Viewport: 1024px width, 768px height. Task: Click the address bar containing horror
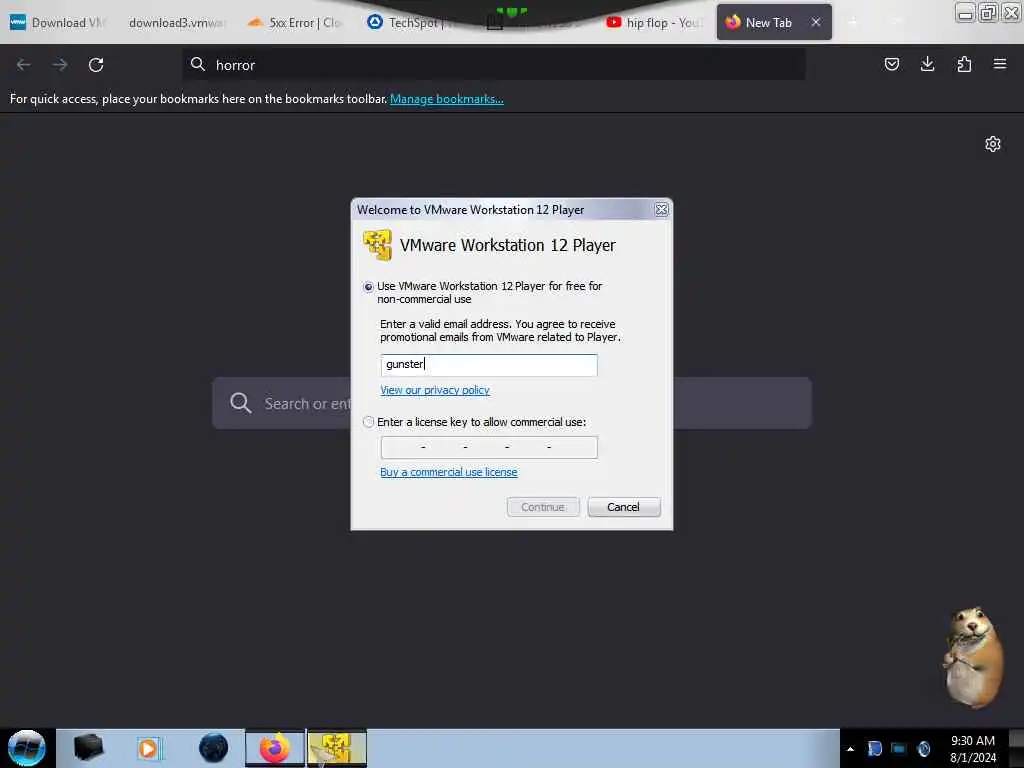pos(493,65)
